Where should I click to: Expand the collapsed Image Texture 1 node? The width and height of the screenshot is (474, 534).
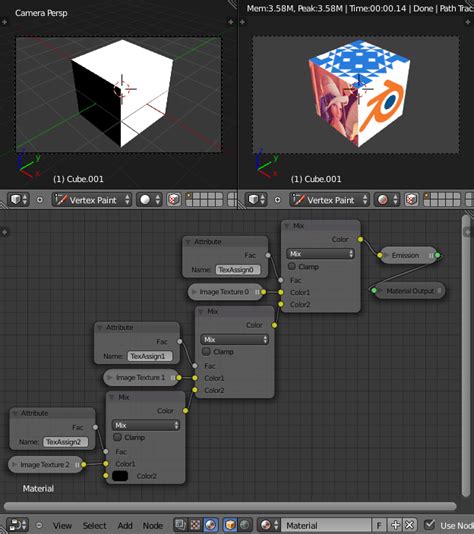[x=110, y=377]
